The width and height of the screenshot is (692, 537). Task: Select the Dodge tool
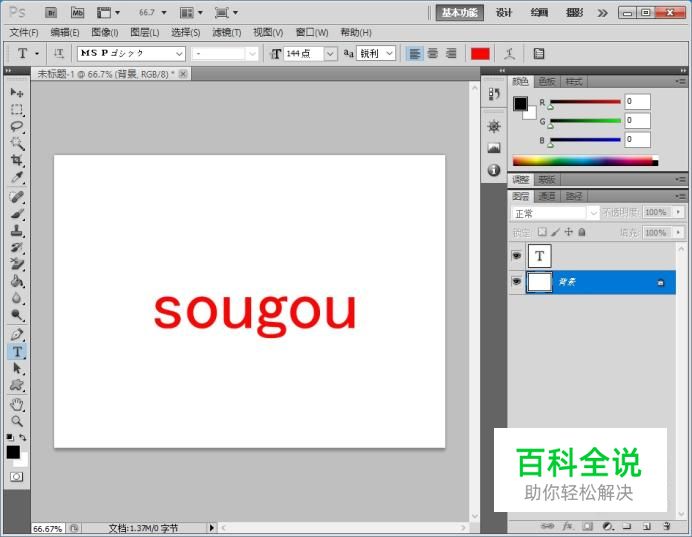[17, 315]
